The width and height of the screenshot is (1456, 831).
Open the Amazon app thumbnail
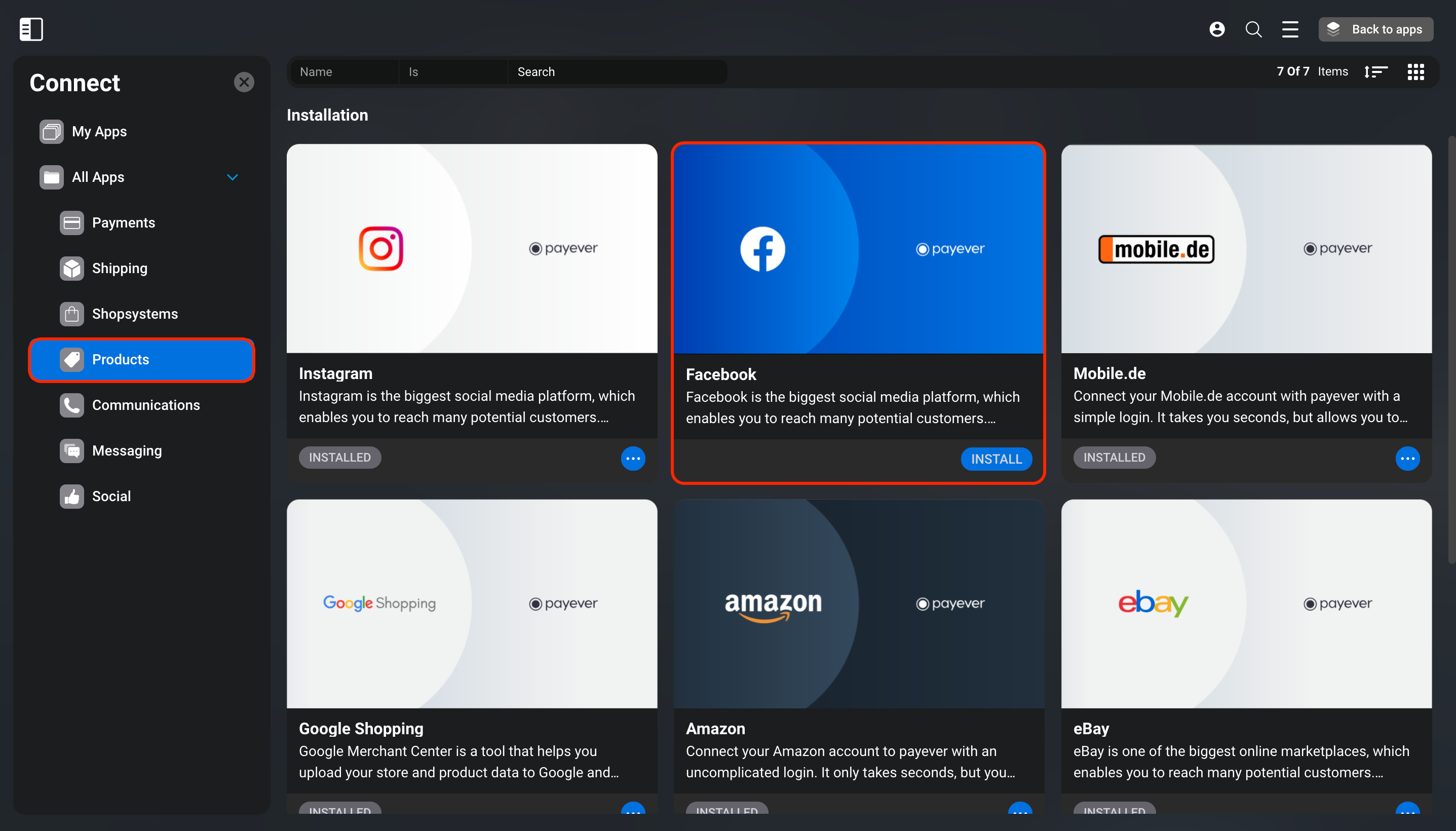(859, 604)
